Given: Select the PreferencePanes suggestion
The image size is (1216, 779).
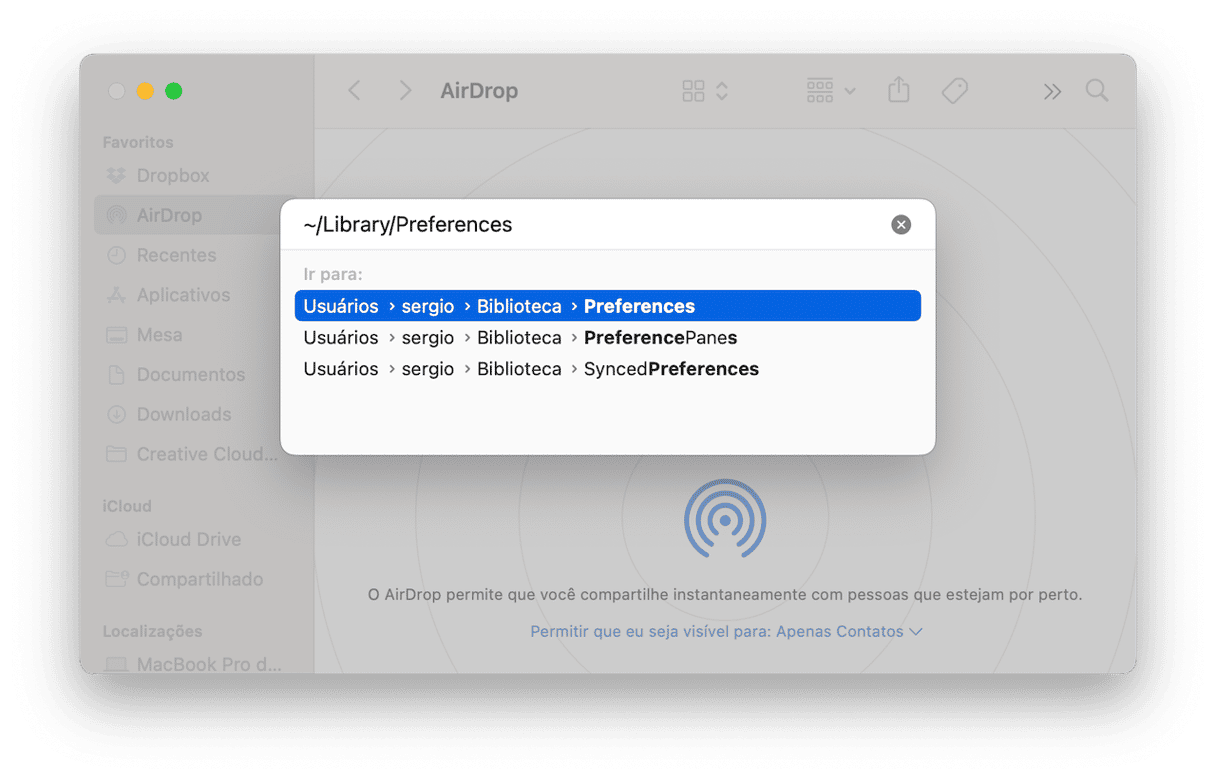Looking at the screenshot, I should [608, 338].
